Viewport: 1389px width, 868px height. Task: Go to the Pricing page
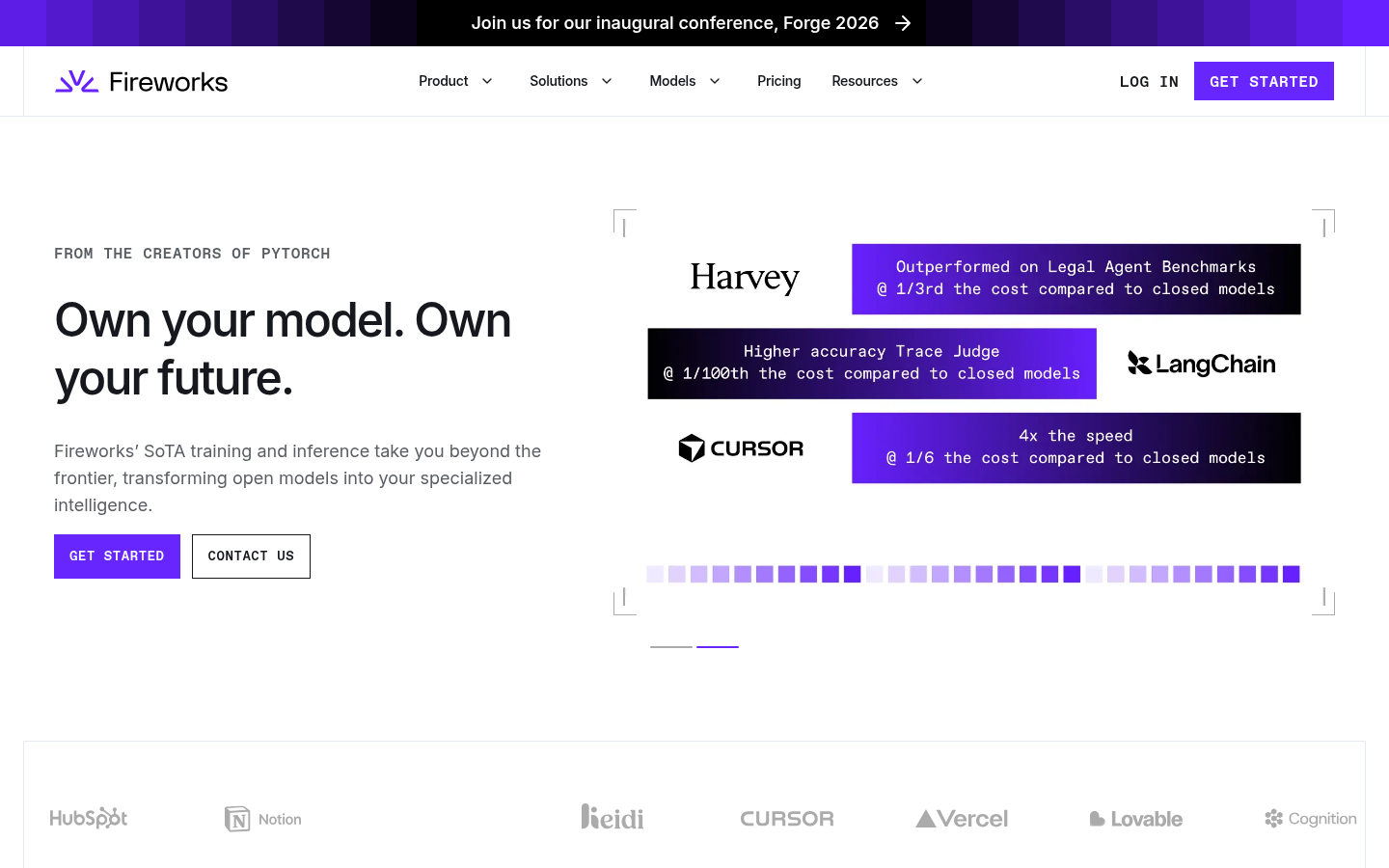click(779, 81)
